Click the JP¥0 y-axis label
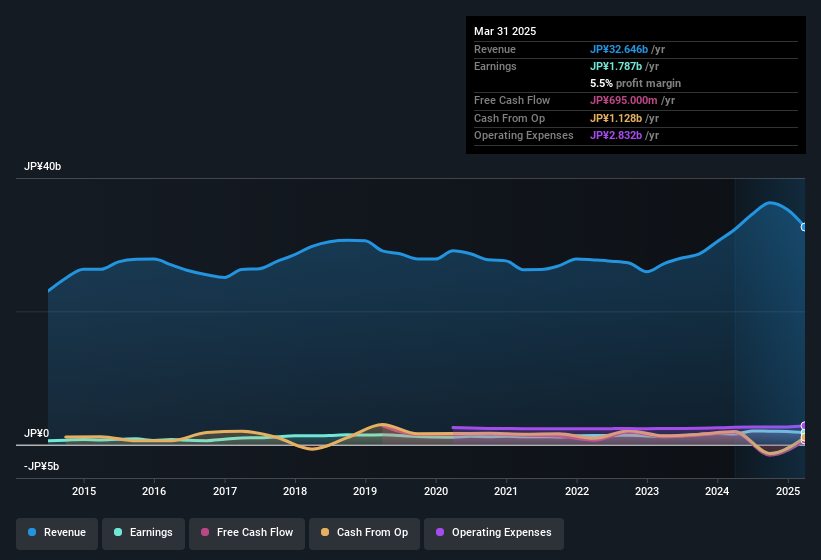The width and height of the screenshot is (821, 560). click(x=37, y=433)
